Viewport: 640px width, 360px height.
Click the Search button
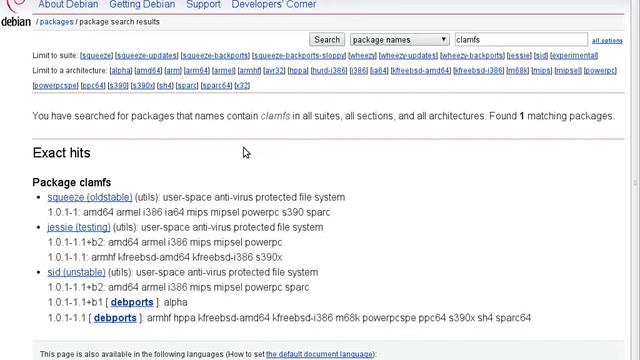pos(327,40)
